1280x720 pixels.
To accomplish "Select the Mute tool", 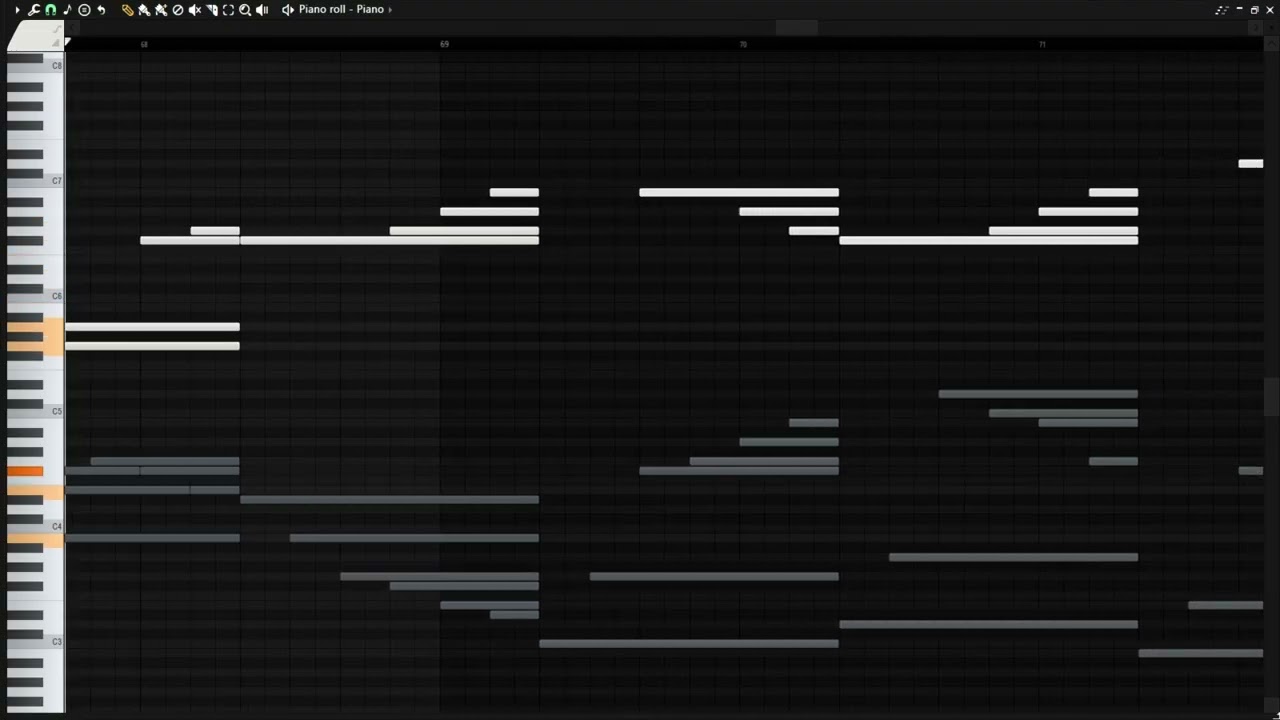I will (195, 10).
